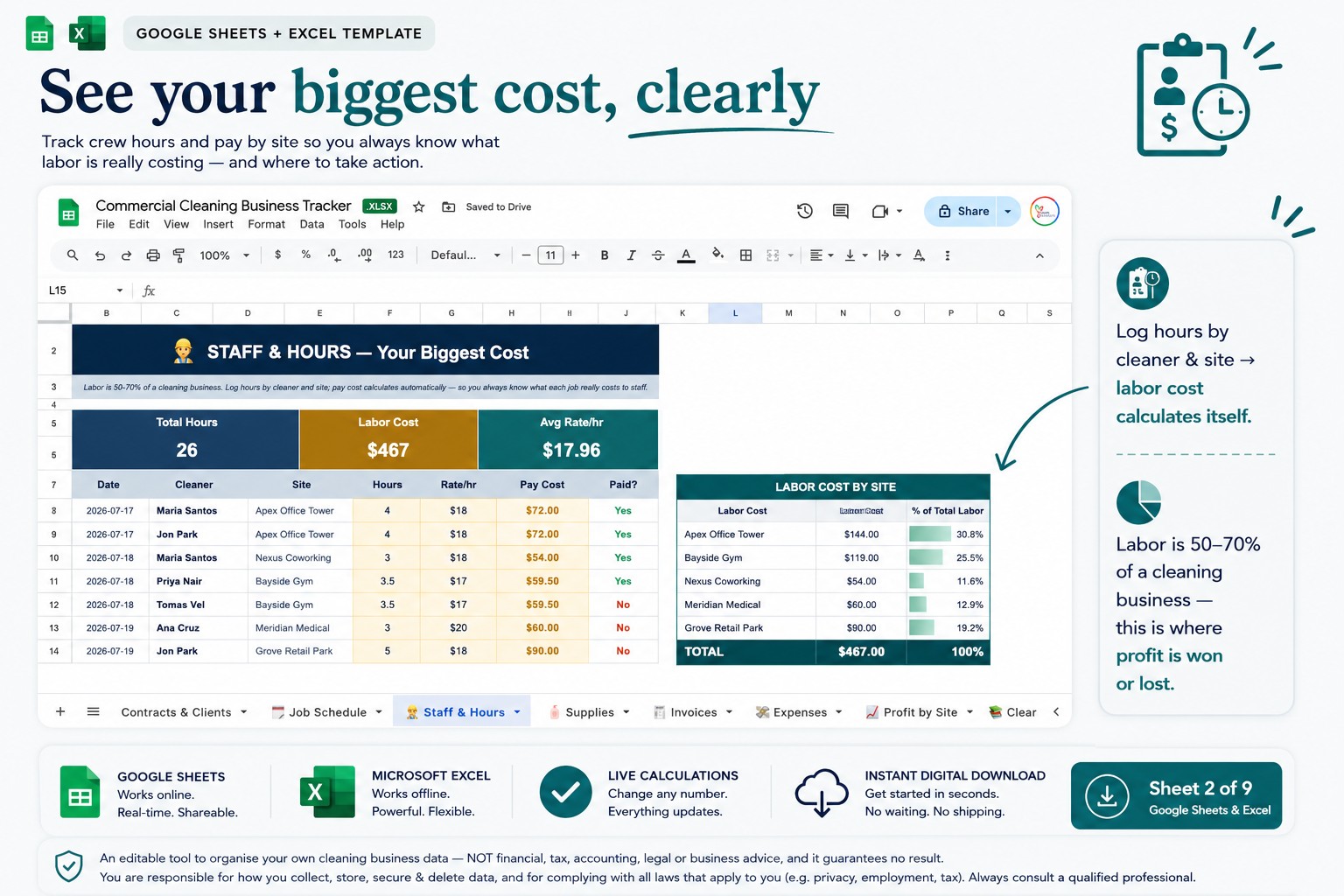Star the Commercial Cleaning Business Tracker document

click(x=419, y=207)
